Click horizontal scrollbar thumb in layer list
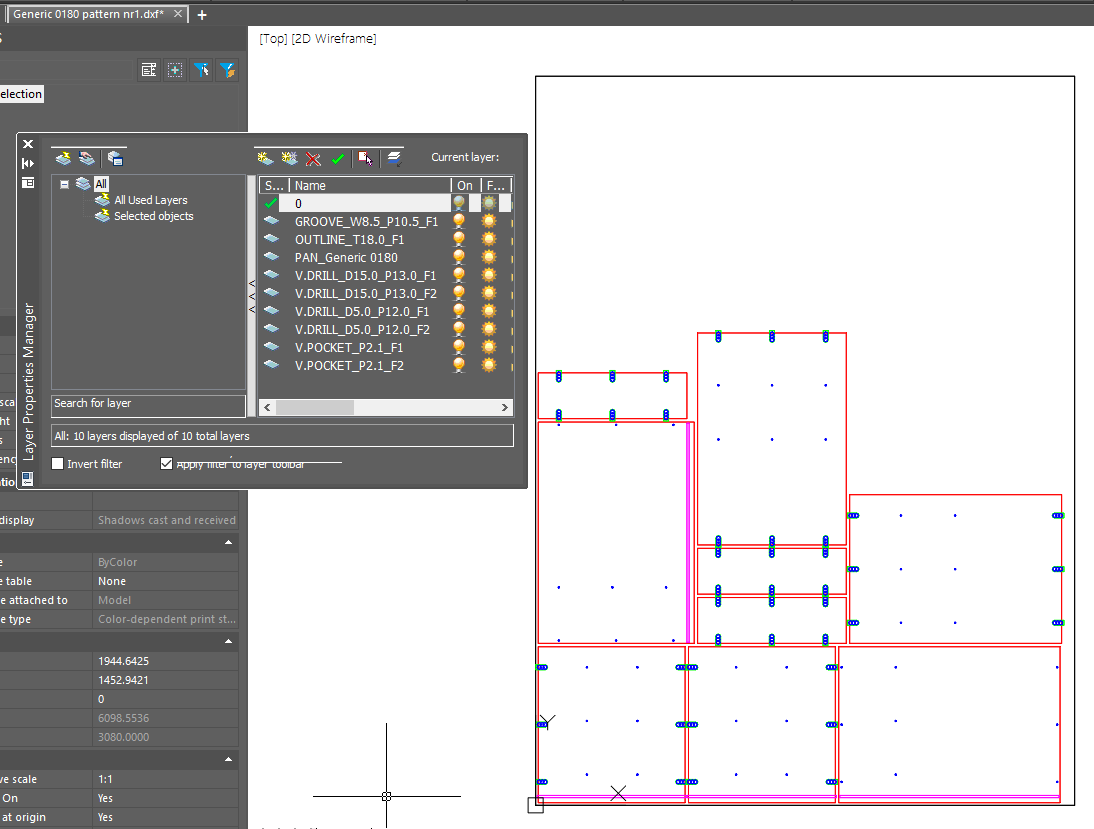This screenshot has width=1094, height=829. [x=315, y=407]
